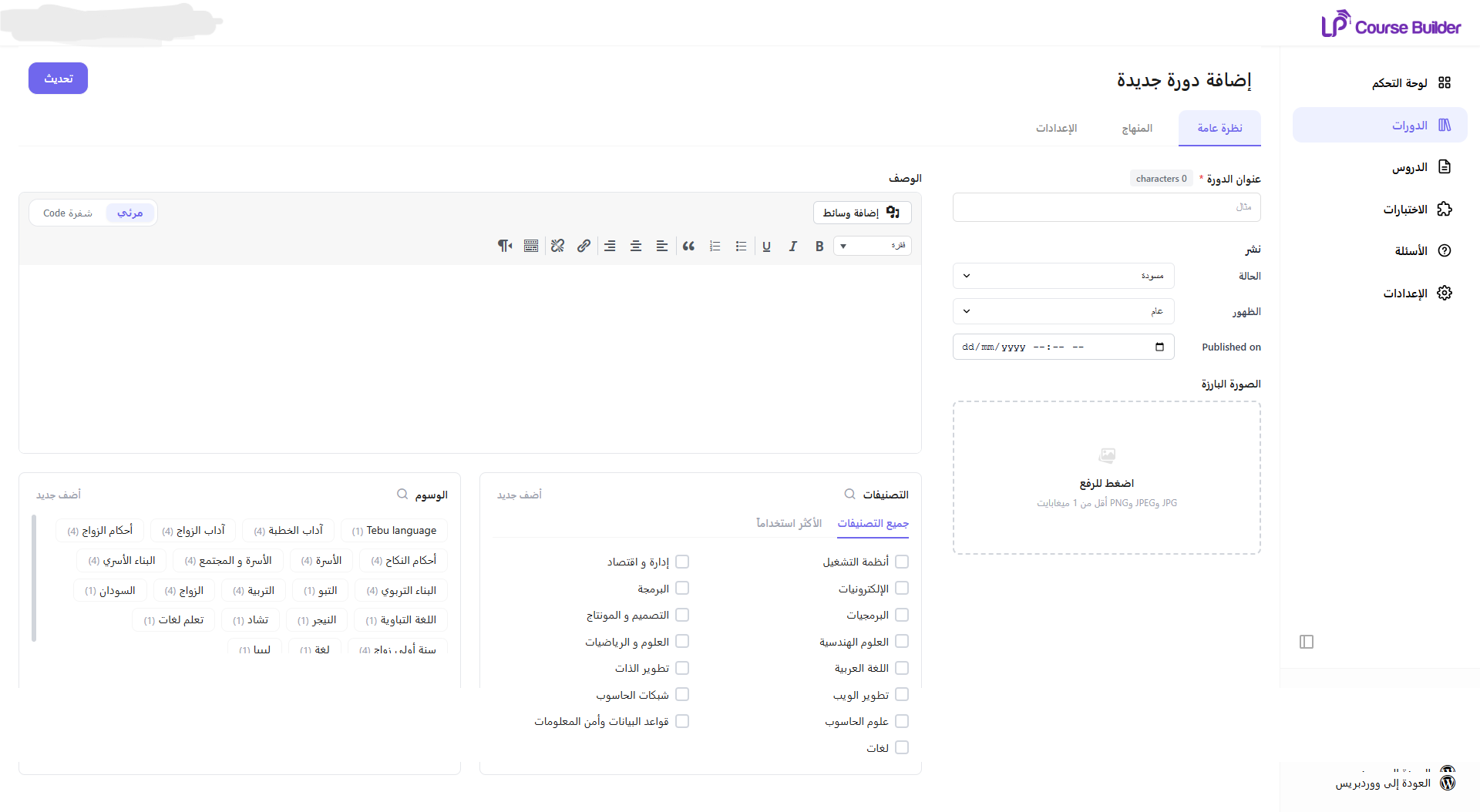Viewport: 1480px width, 812px height.
Task: Click the lessons document icon in sidebar
Action: [1445, 166]
